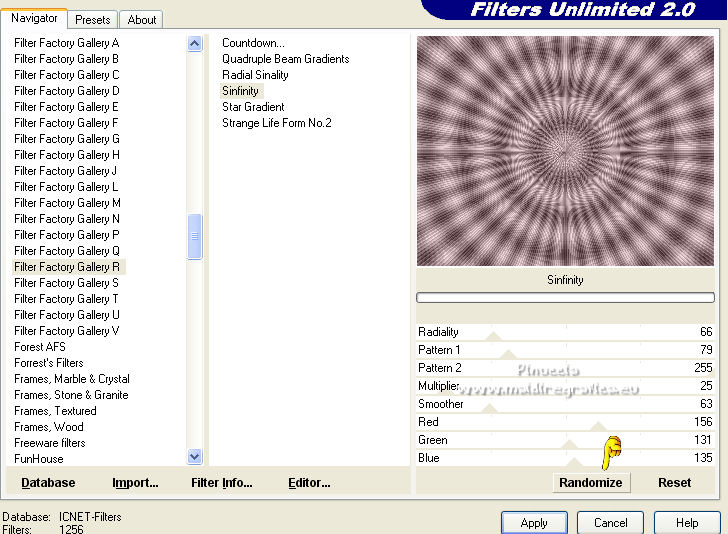Pick the Sinfinity filter
The width and height of the screenshot is (728, 534).
(241, 91)
